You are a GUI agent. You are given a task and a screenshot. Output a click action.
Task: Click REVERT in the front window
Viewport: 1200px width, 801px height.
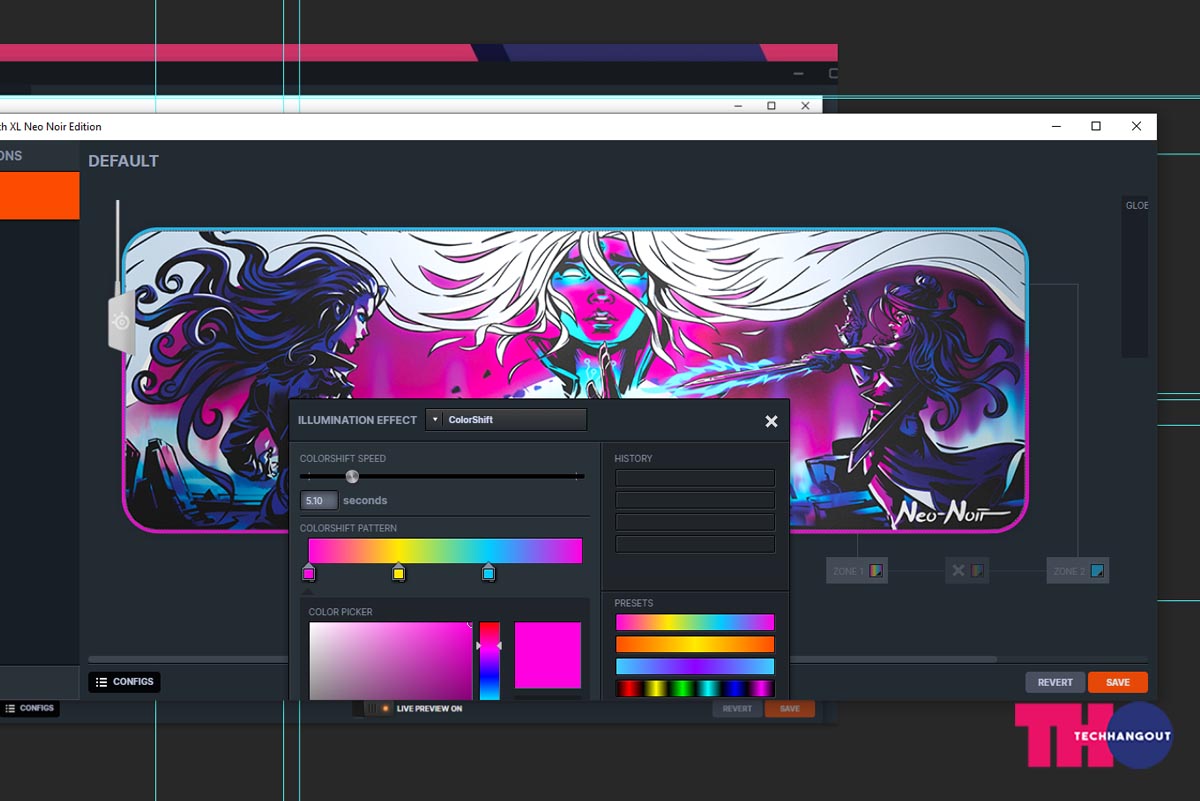tap(1055, 682)
